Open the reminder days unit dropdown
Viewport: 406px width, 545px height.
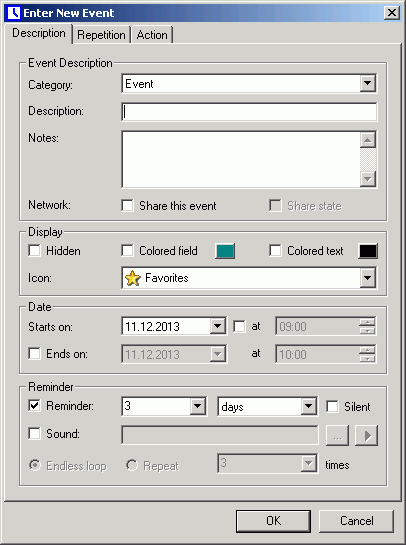pos(308,406)
